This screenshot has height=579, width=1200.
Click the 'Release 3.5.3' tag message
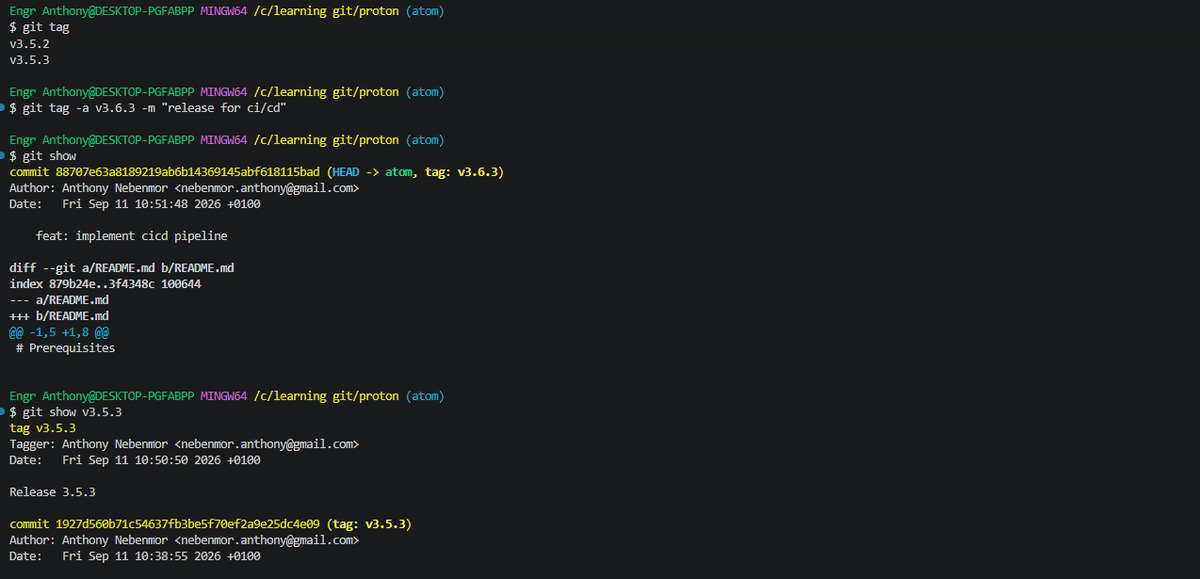[x=52, y=492]
